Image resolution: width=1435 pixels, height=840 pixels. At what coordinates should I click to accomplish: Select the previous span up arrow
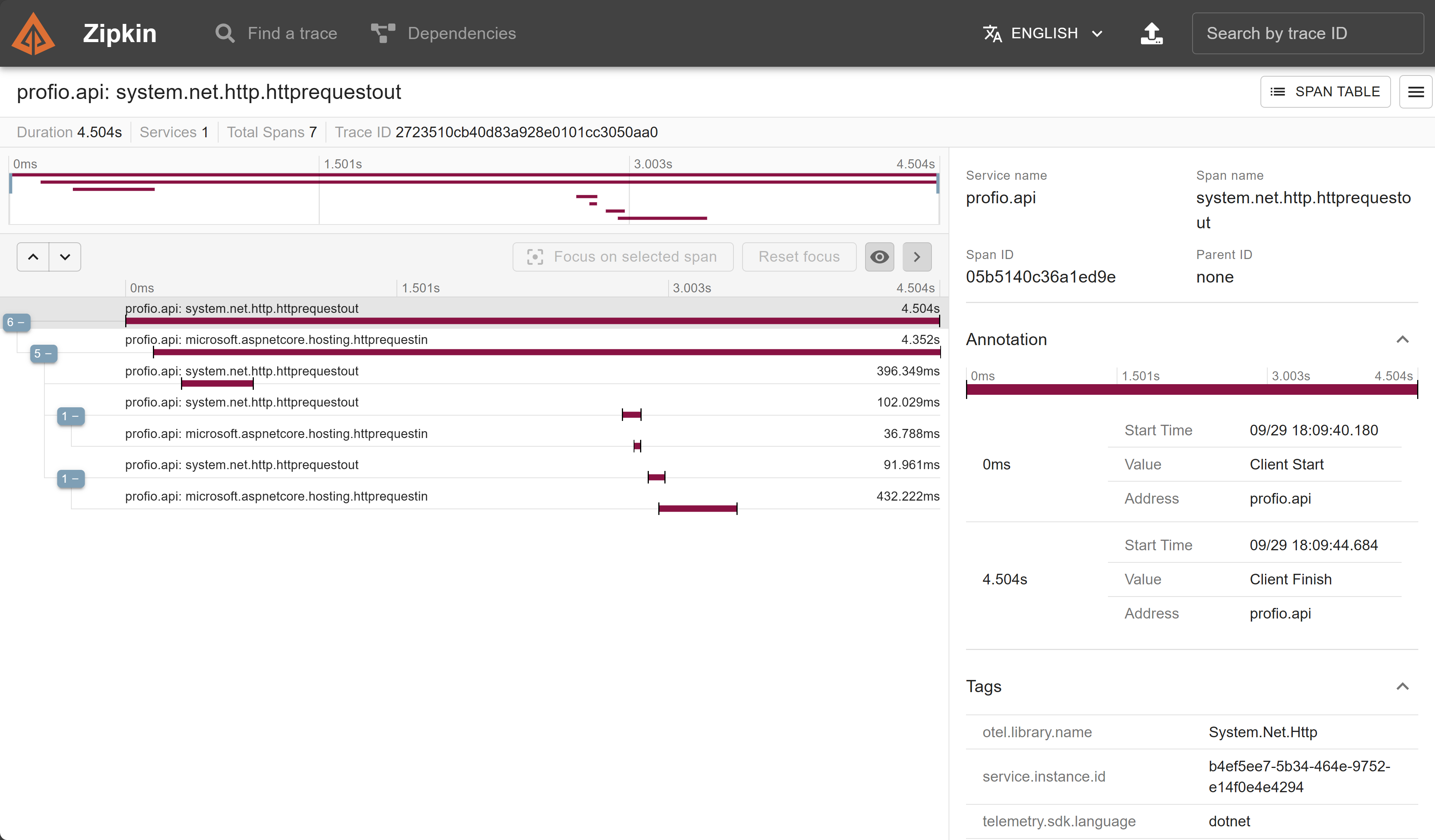click(33, 257)
